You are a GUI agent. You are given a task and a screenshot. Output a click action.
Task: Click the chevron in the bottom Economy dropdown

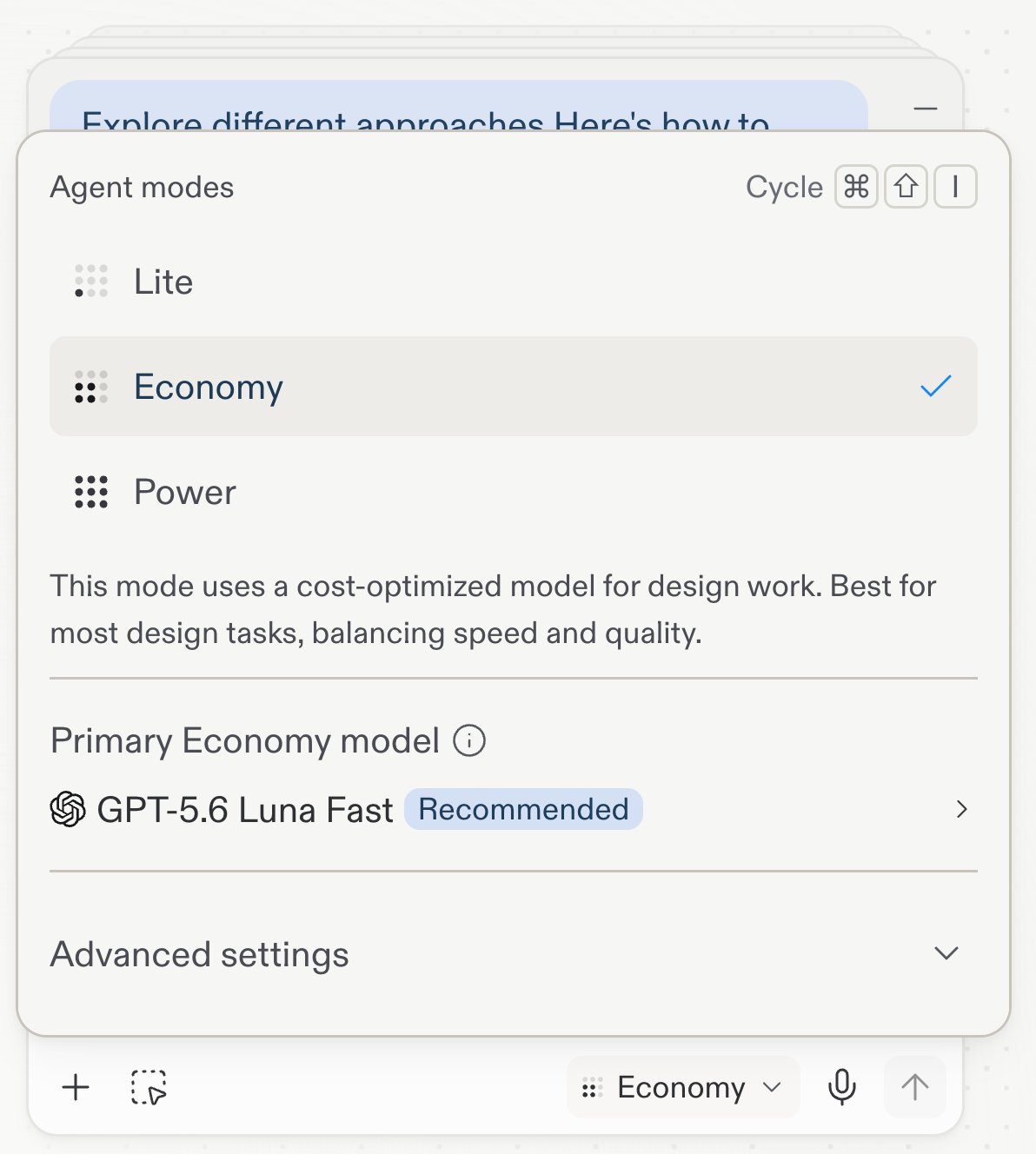pos(772,1087)
